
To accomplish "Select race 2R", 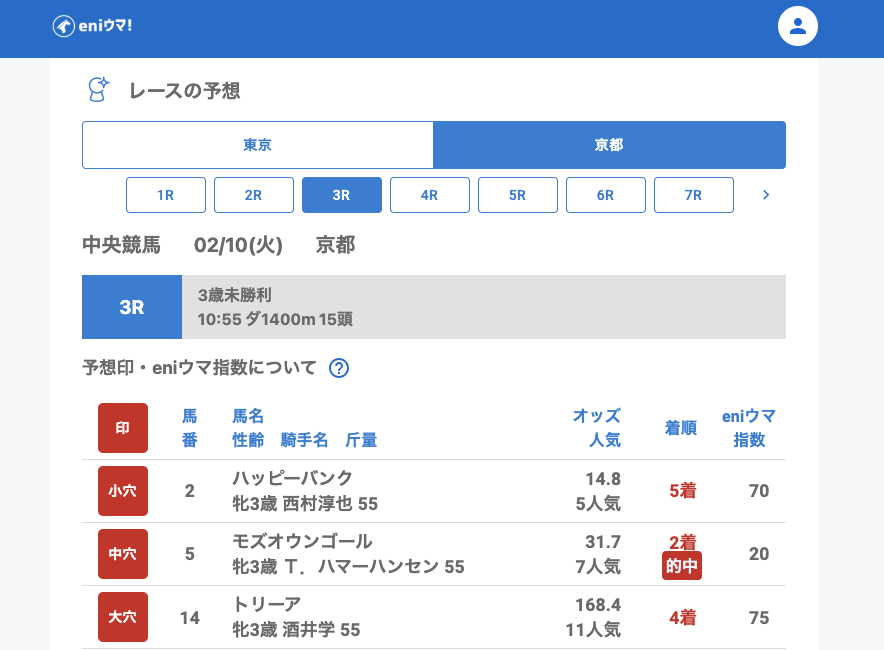I will coord(254,195).
